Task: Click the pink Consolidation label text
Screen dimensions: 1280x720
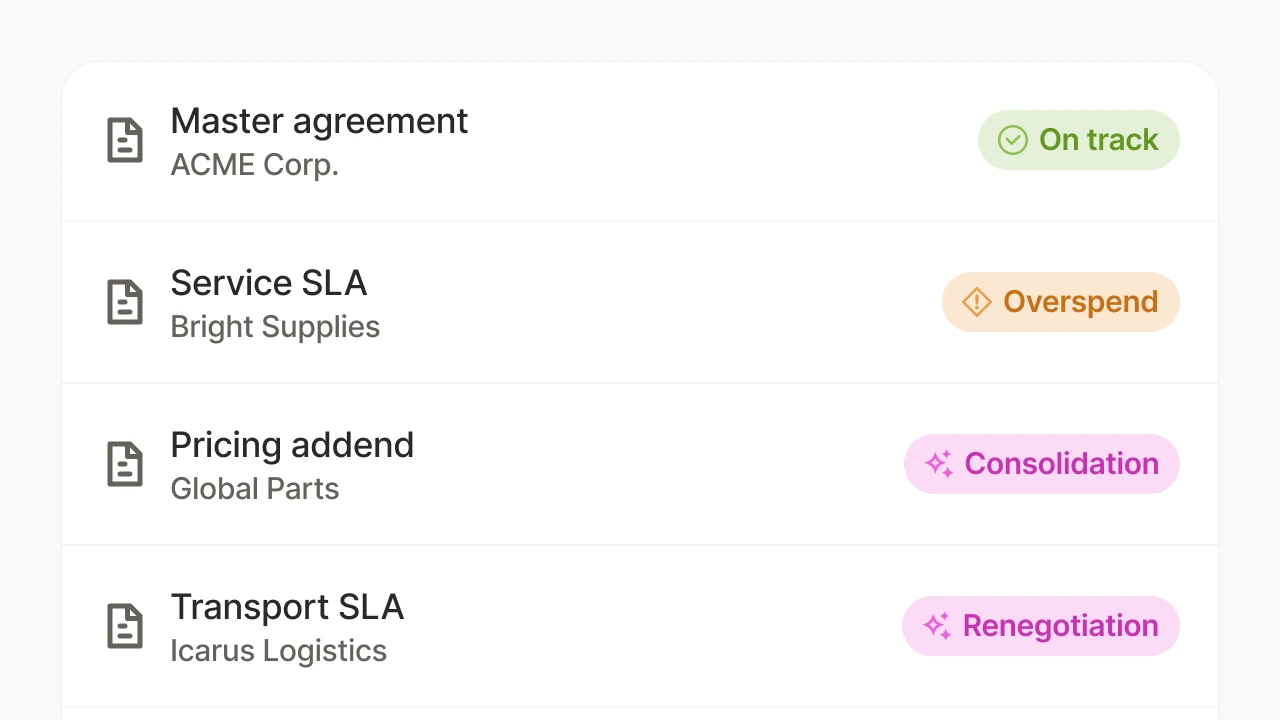Action: [1061, 464]
